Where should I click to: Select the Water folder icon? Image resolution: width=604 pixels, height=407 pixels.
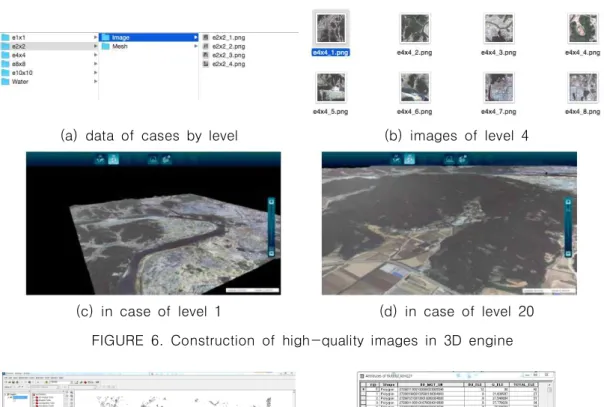(5, 82)
